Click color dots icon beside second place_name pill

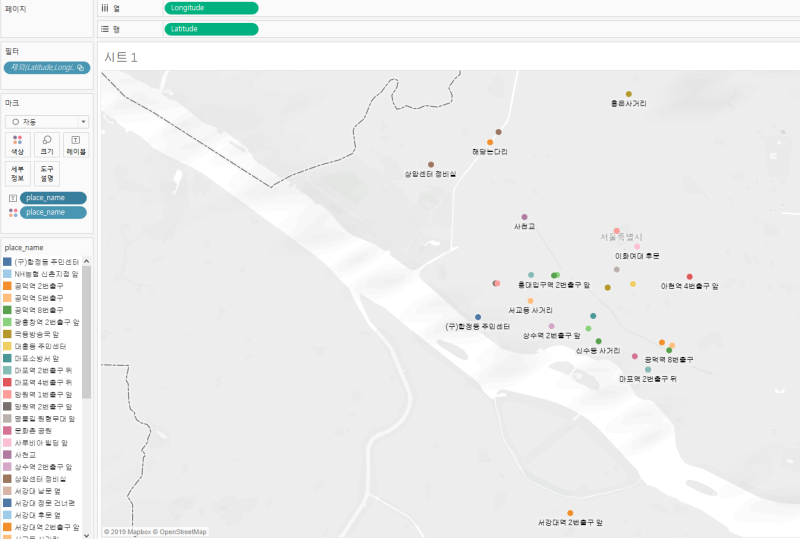(x=13, y=212)
